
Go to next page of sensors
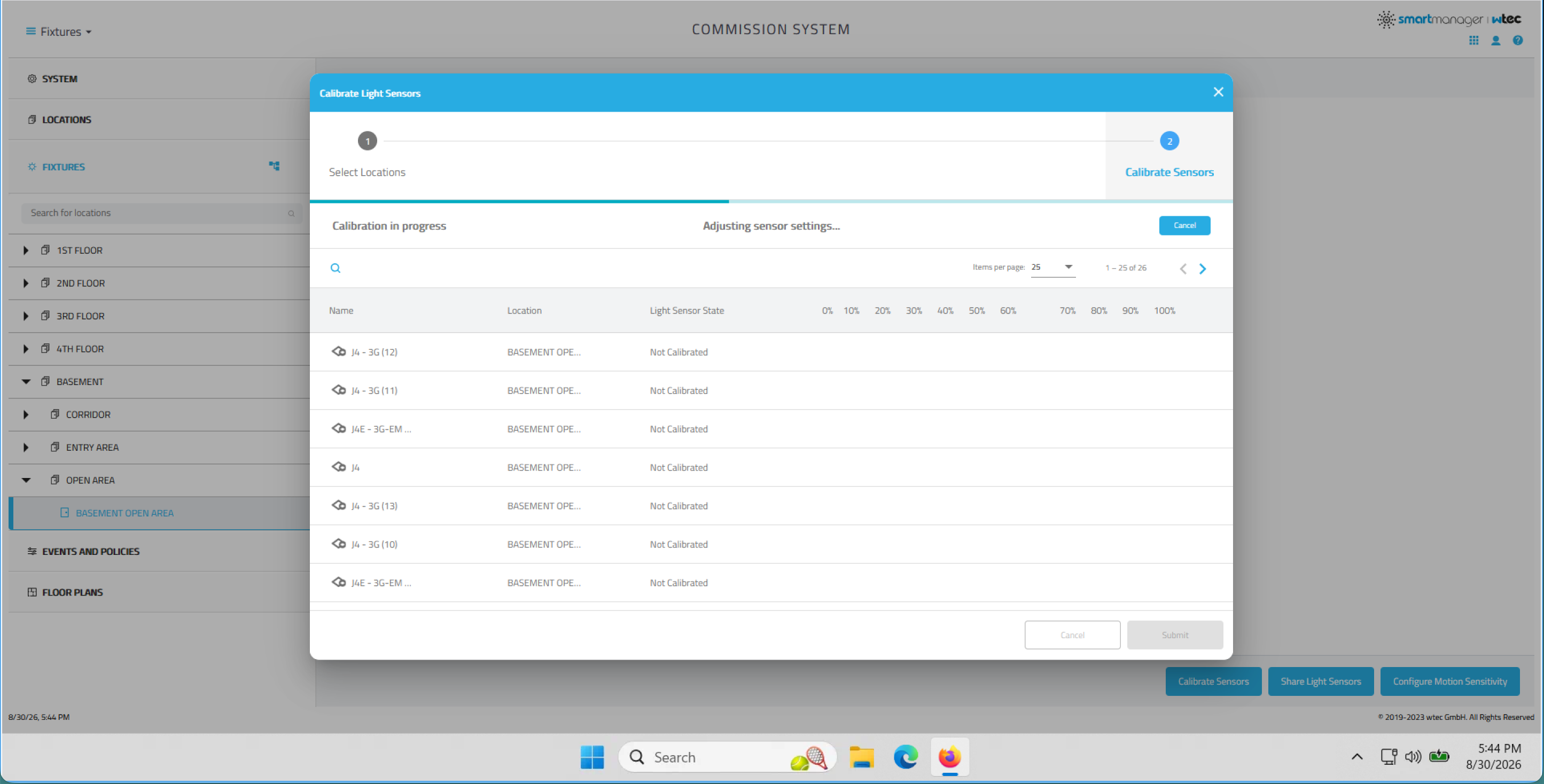coord(1203,269)
